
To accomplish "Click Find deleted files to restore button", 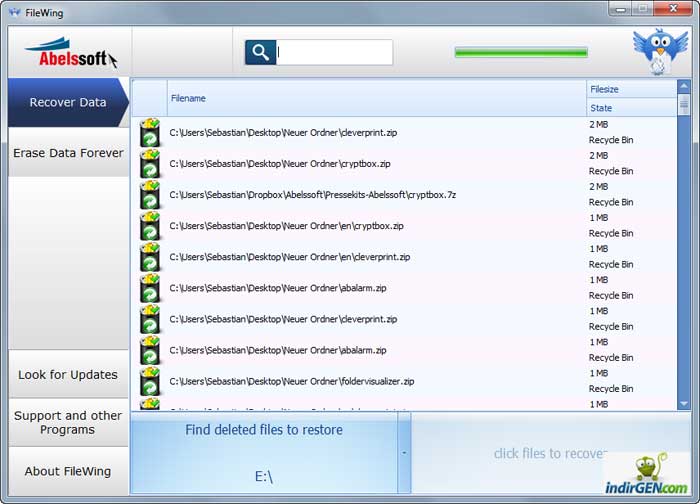I will (x=264, y=453).
